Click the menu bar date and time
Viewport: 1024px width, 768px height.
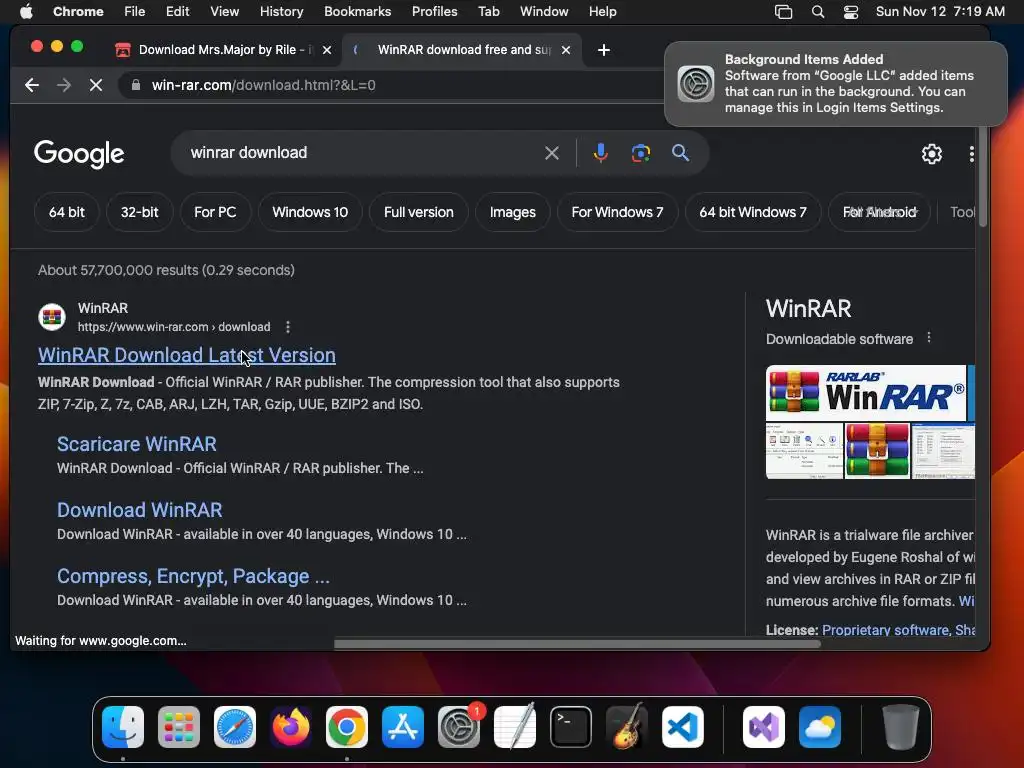[940, 11]
